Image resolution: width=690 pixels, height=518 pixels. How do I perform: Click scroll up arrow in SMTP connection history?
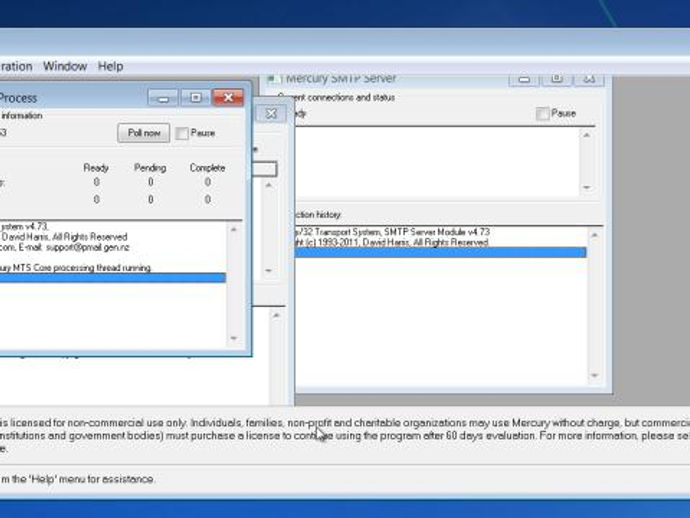(x=595, y=235)
